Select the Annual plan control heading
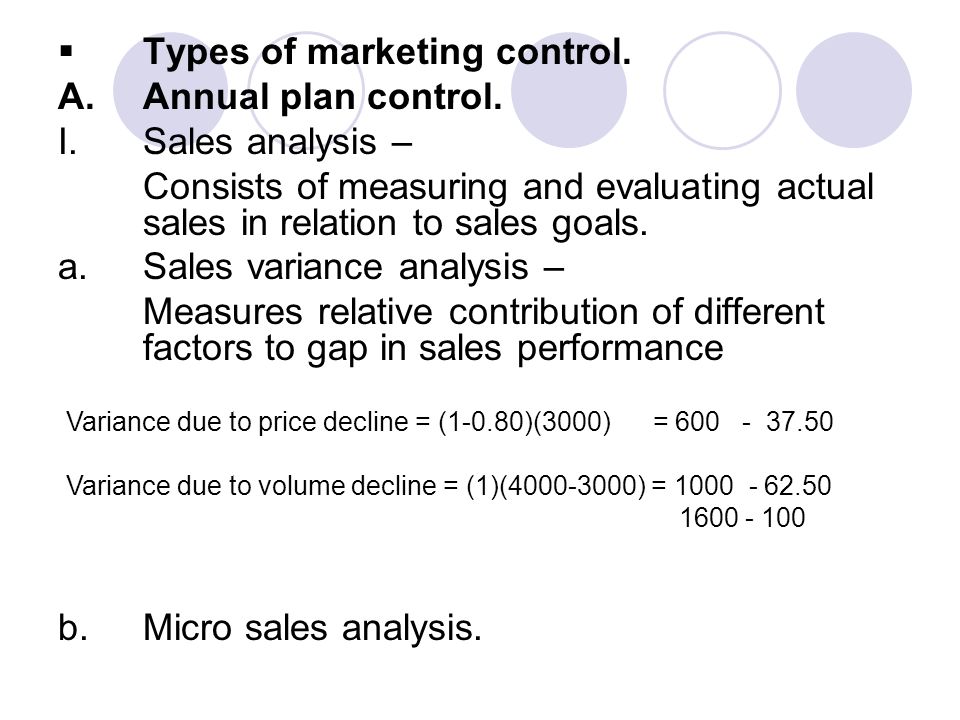This screenshot has width=960, height=720. [x=322, y=97]
